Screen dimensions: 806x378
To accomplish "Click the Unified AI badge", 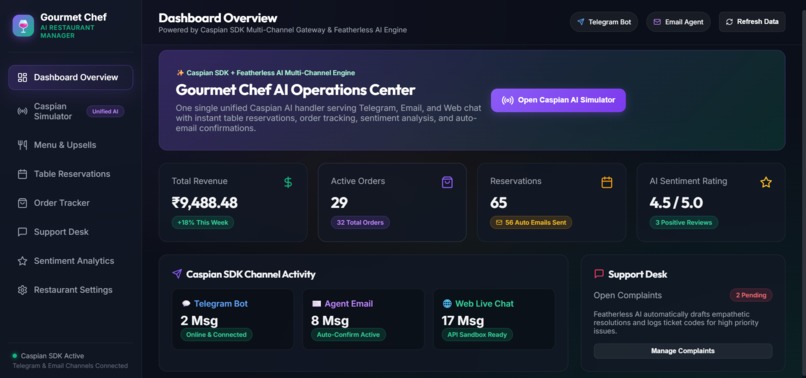I will coord(105,112).
